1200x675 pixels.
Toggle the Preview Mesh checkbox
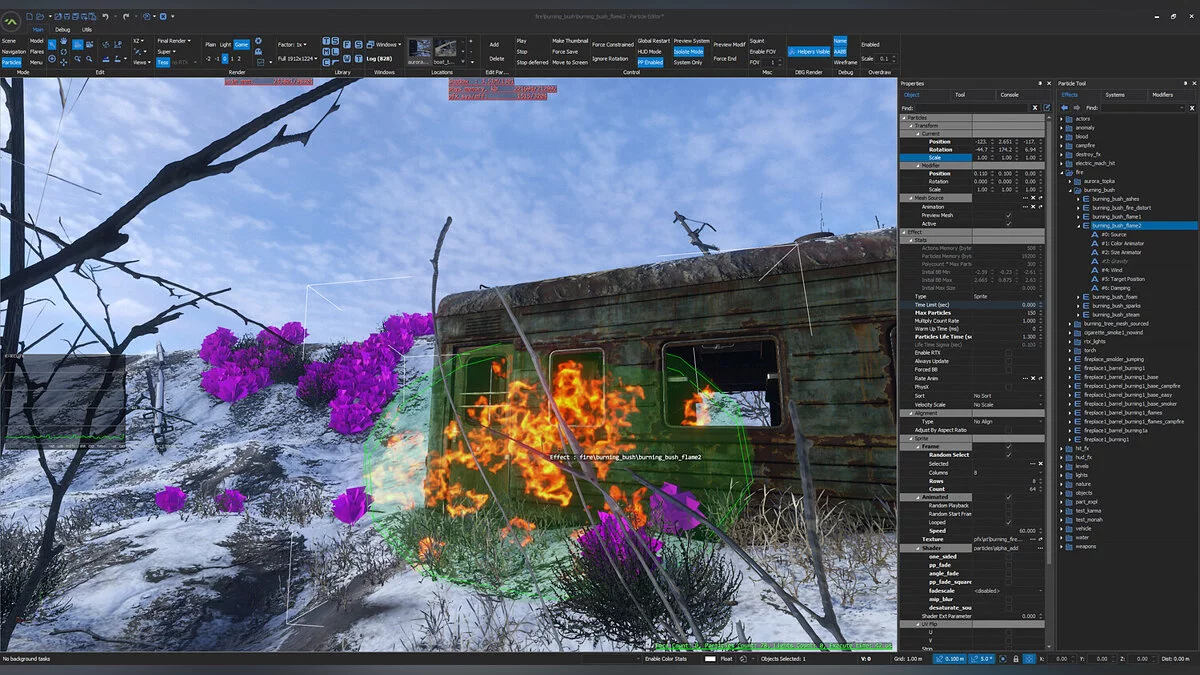(x=1008, y=215)
